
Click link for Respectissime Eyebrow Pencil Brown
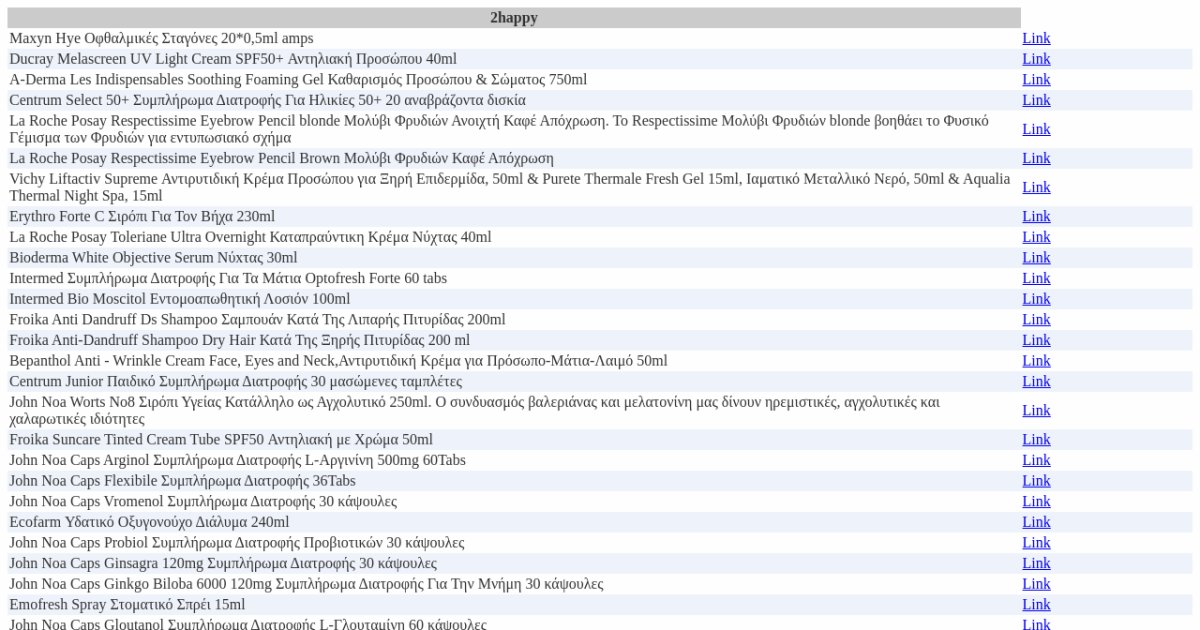[x=1036, y=158]
